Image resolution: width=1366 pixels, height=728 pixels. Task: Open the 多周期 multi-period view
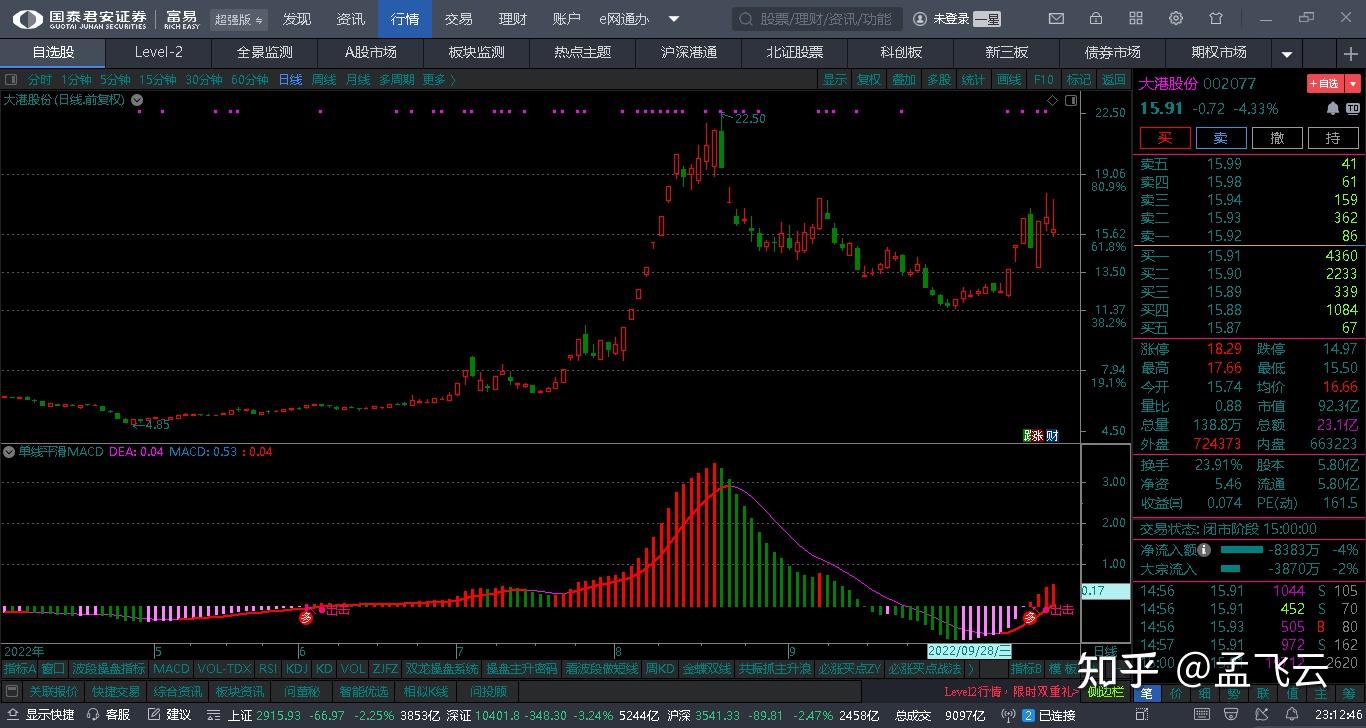point(396,80)
